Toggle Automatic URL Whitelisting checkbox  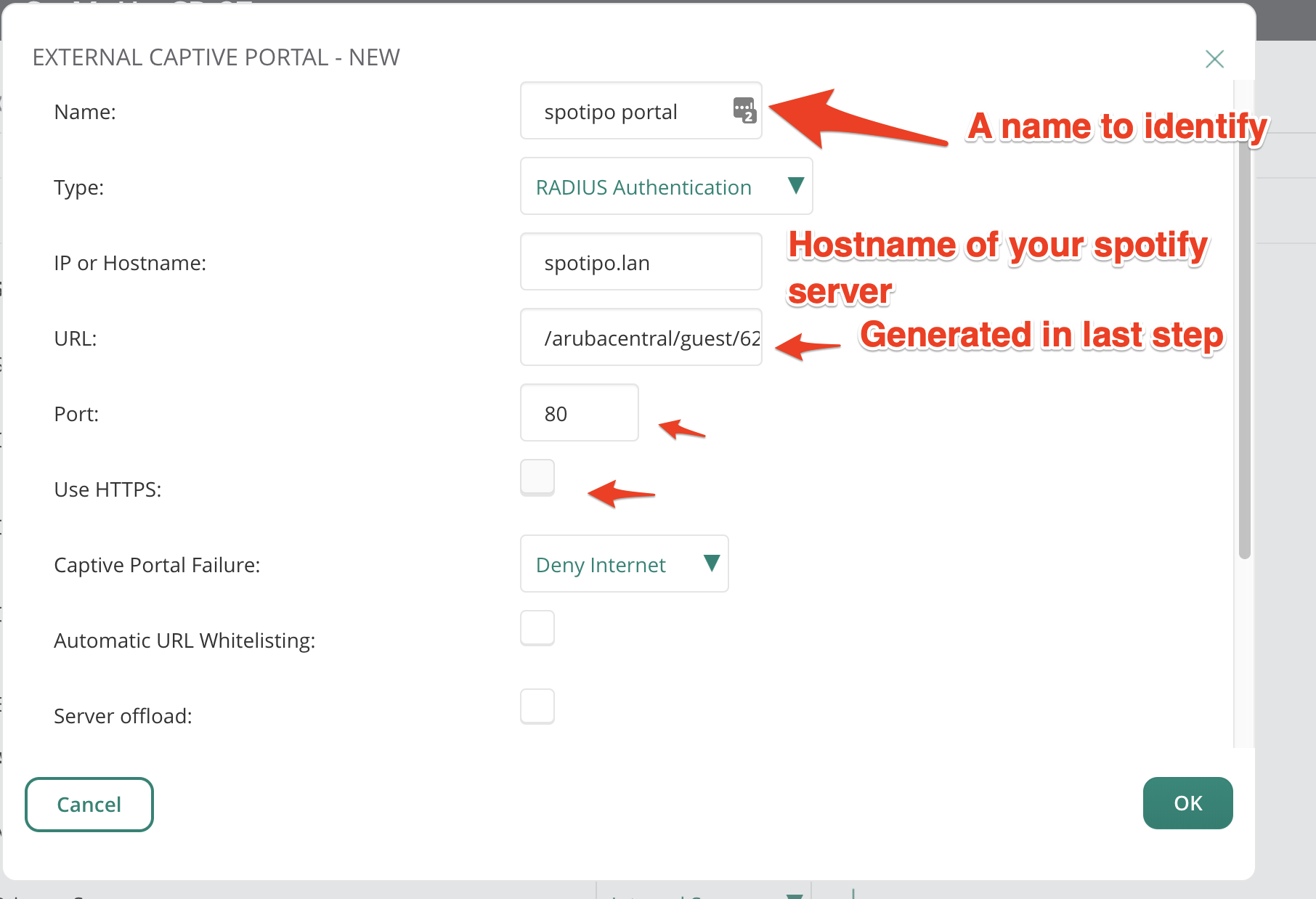[537, 628]
